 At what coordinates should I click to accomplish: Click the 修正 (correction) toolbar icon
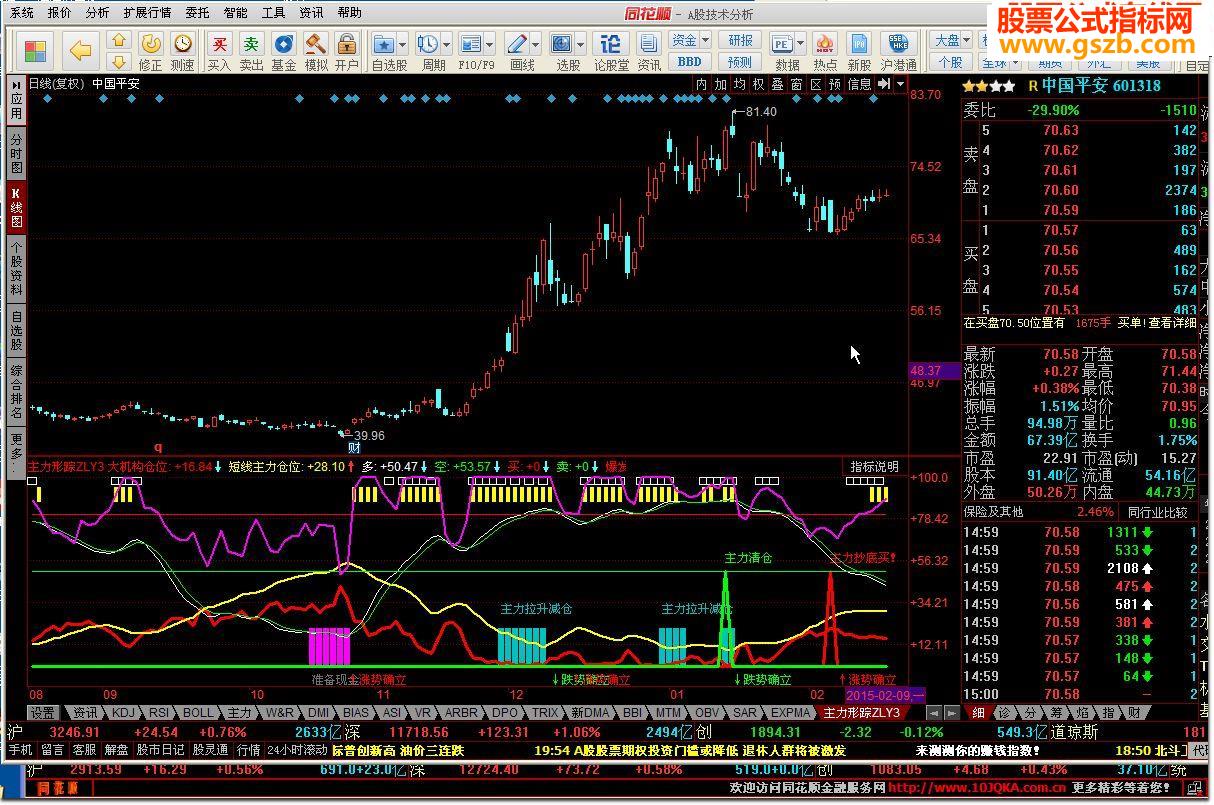(x=150, y=51)
